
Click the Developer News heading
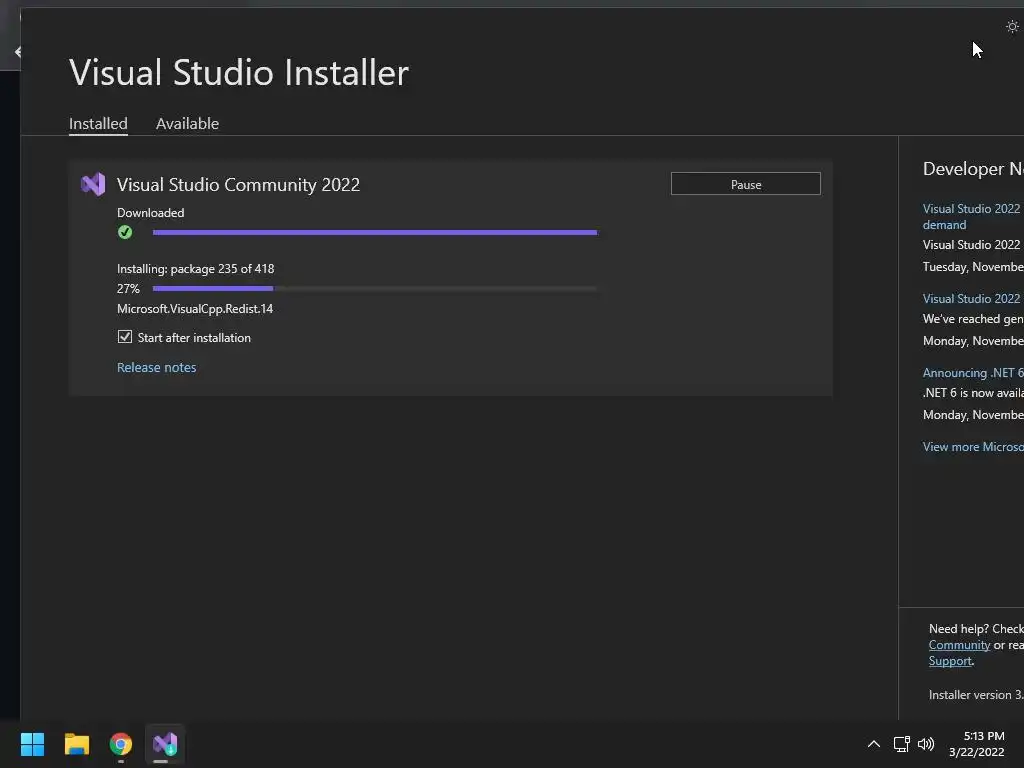coord(973,169)
